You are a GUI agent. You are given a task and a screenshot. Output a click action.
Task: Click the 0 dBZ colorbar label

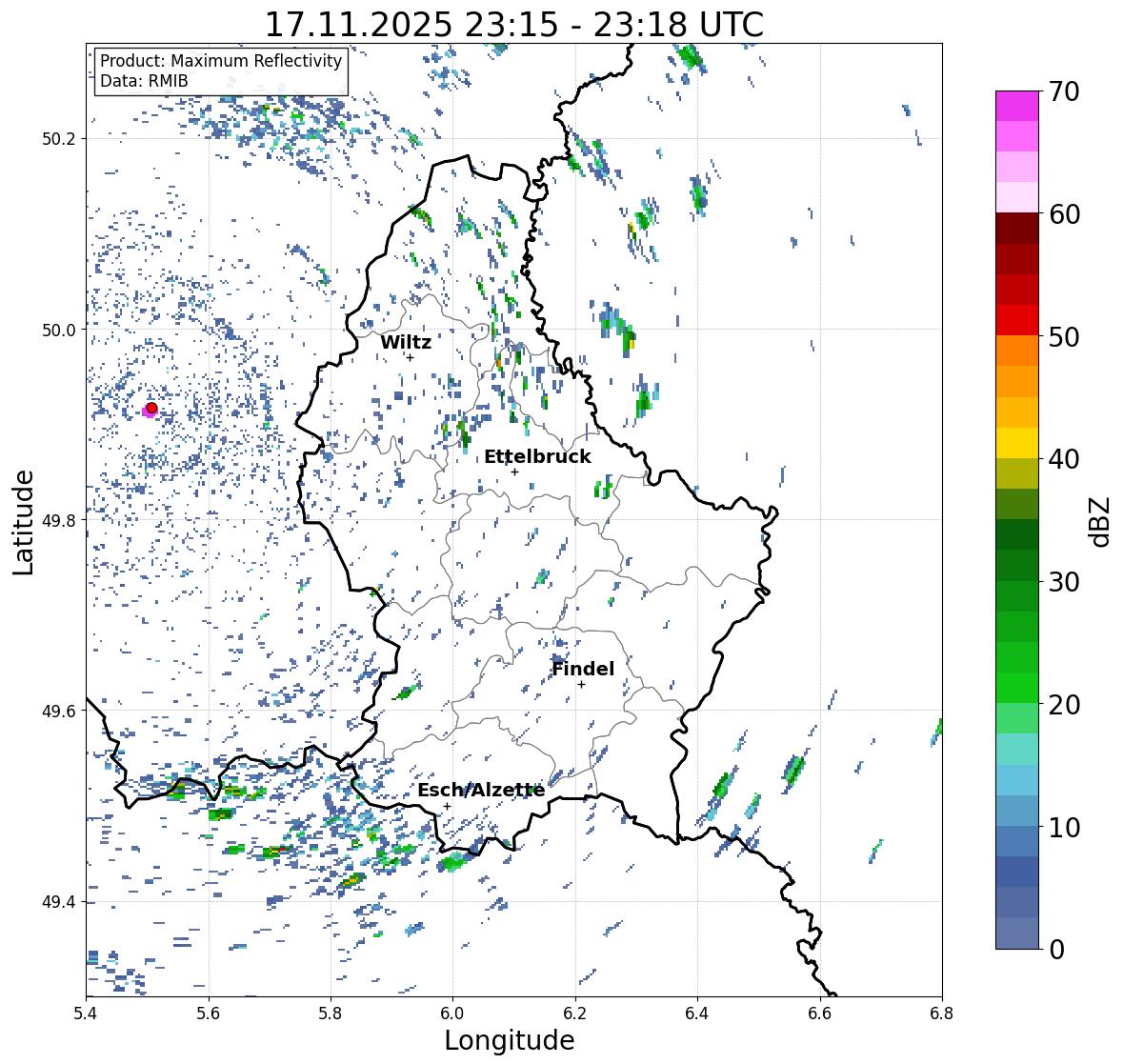click(x=1057, y=950)
